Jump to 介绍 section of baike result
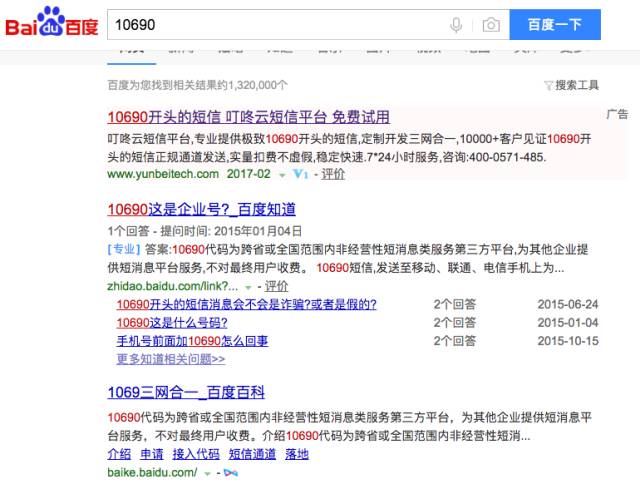Screen dimensions: 640x489 coord(119,454)
